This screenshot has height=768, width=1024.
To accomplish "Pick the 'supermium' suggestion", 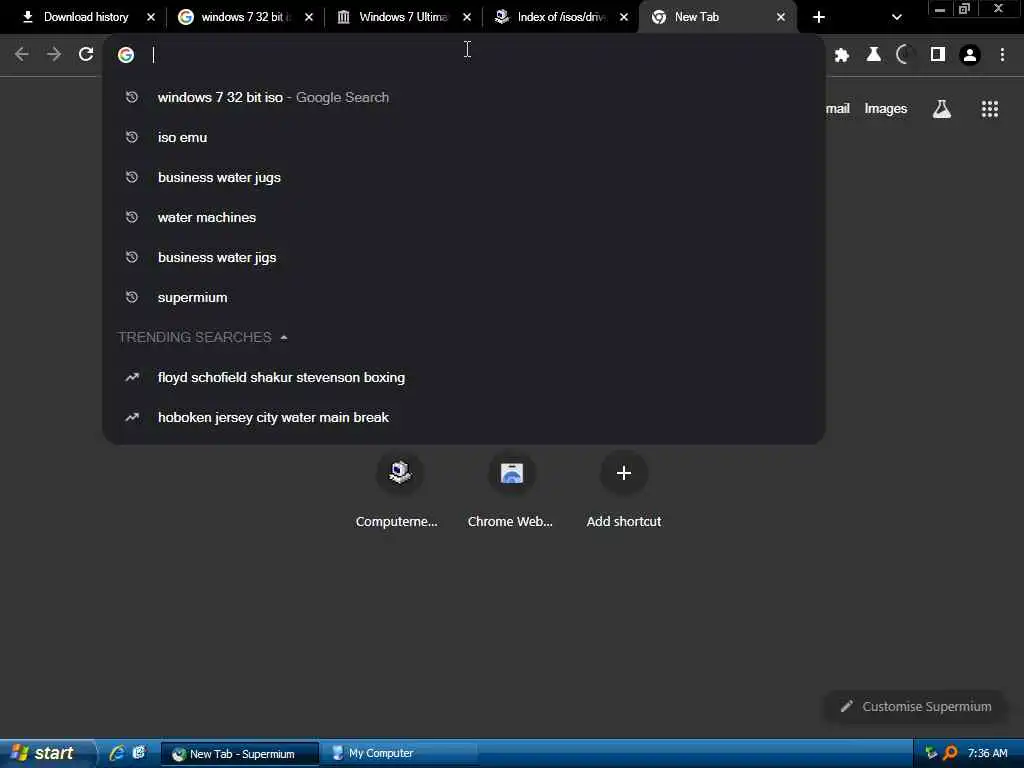I will point(464,297).
